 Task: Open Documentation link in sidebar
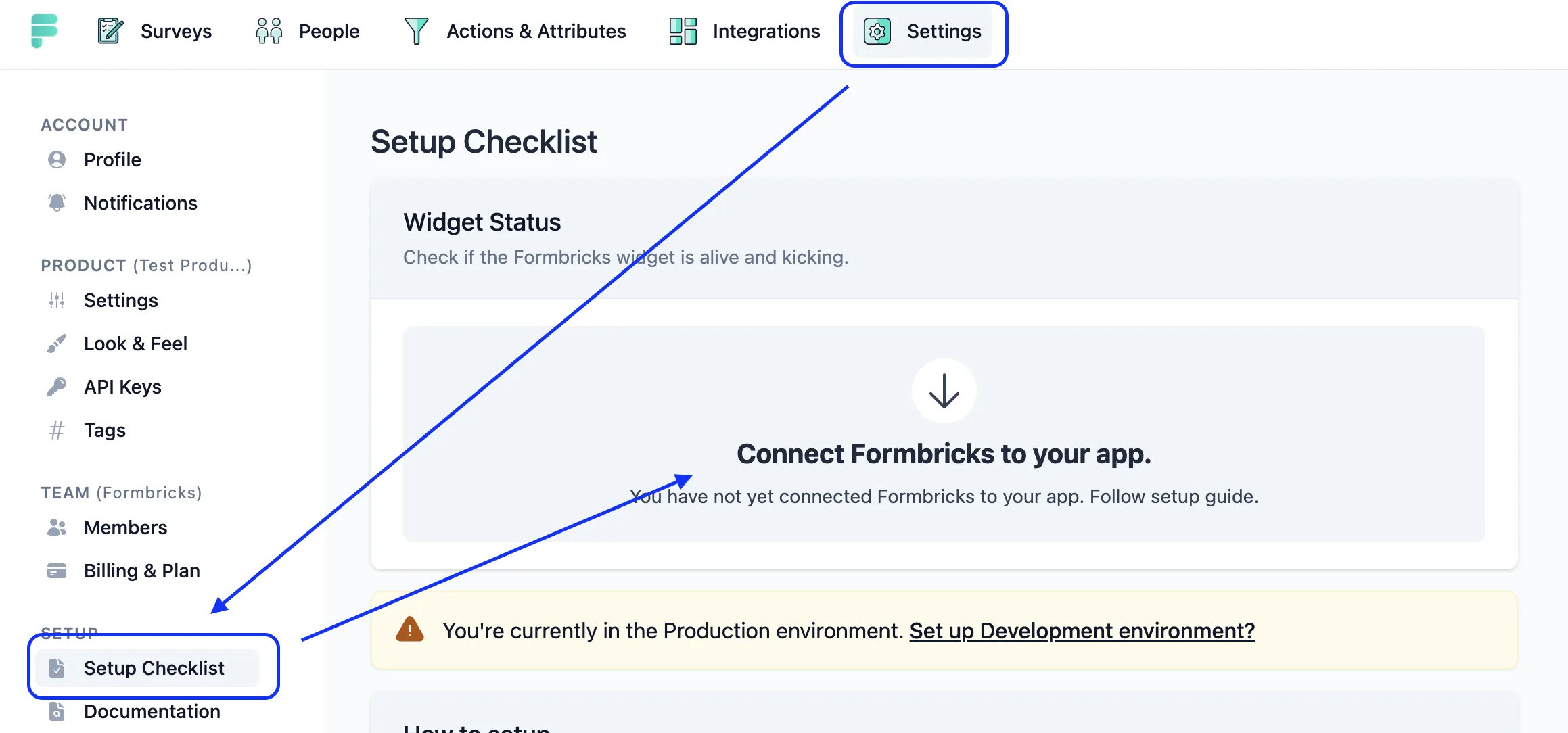(152, 711)
